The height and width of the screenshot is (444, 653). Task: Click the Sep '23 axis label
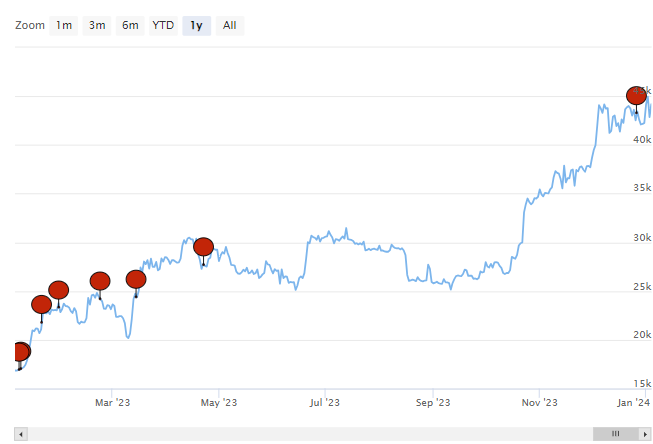click(x=433, y=403)
